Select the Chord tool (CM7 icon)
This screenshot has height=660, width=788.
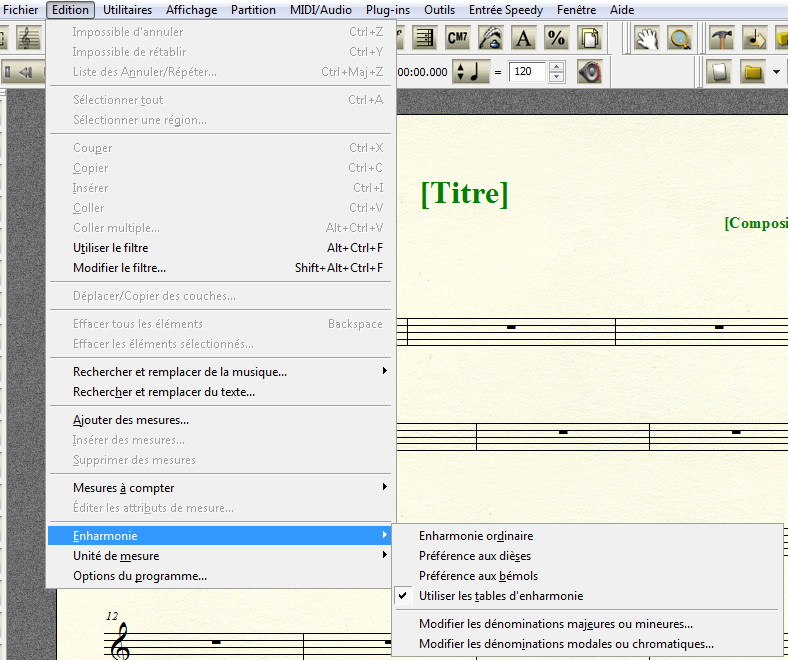(x=457, y=39)
